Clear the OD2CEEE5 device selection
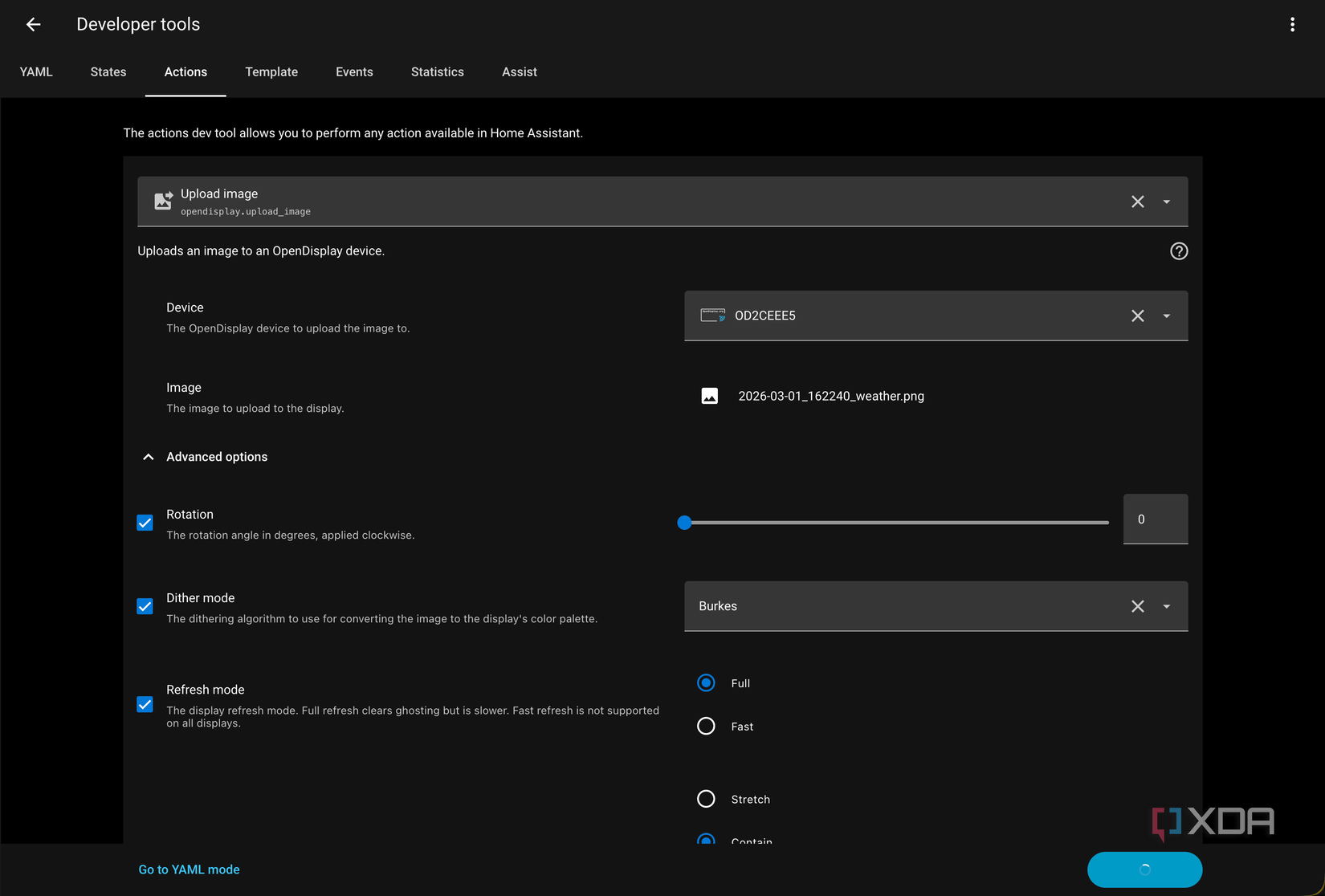 coord(1137,316)
